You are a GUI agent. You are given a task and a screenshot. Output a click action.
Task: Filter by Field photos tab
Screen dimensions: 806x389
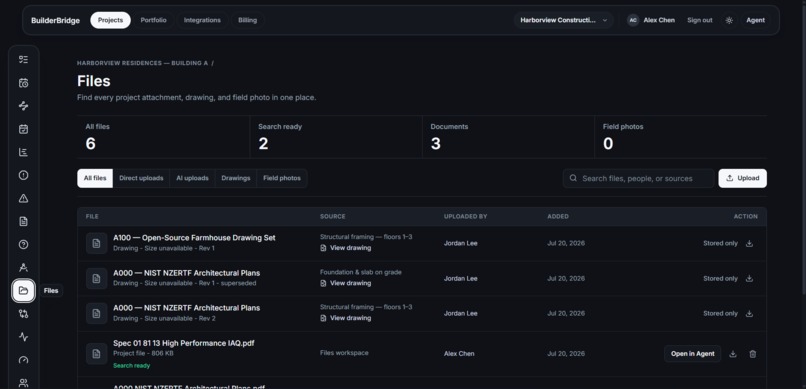pos(282,178)
